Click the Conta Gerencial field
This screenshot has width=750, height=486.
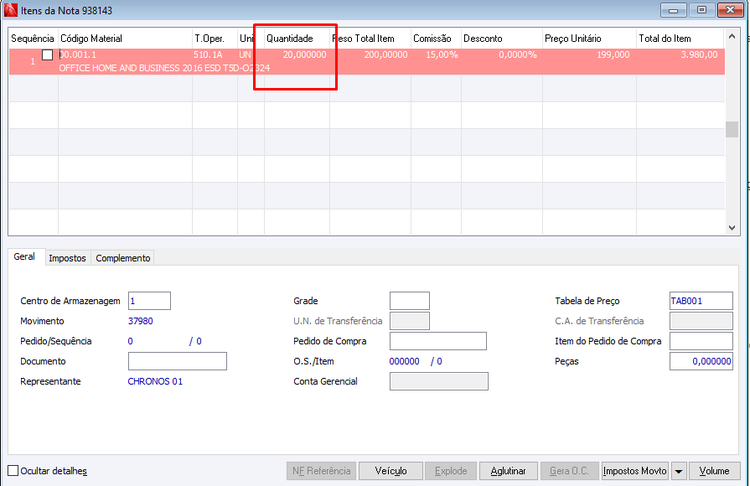(439, 381)
